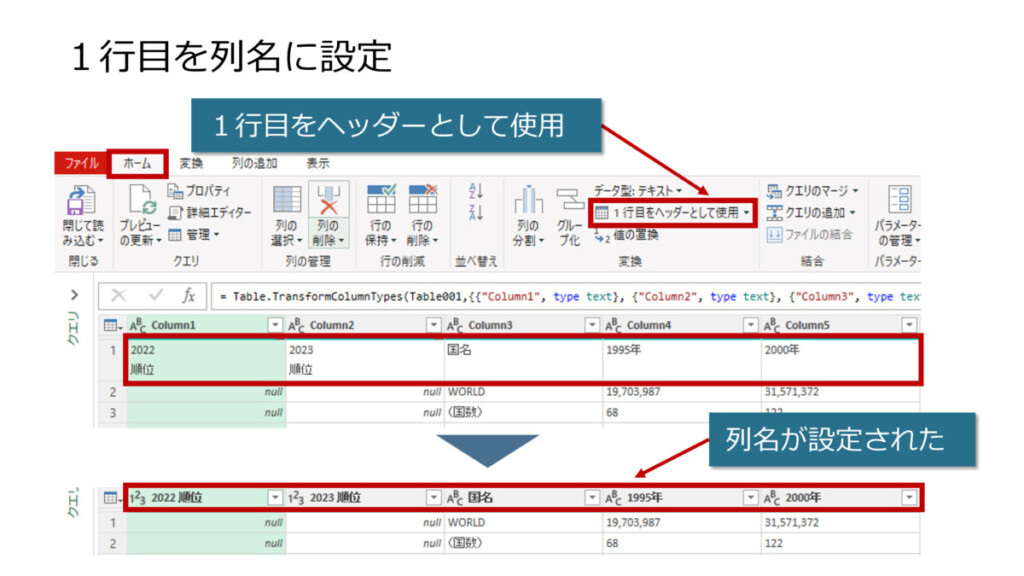Select the 列の選択 (Choose Columns) icon

point(286,200)
